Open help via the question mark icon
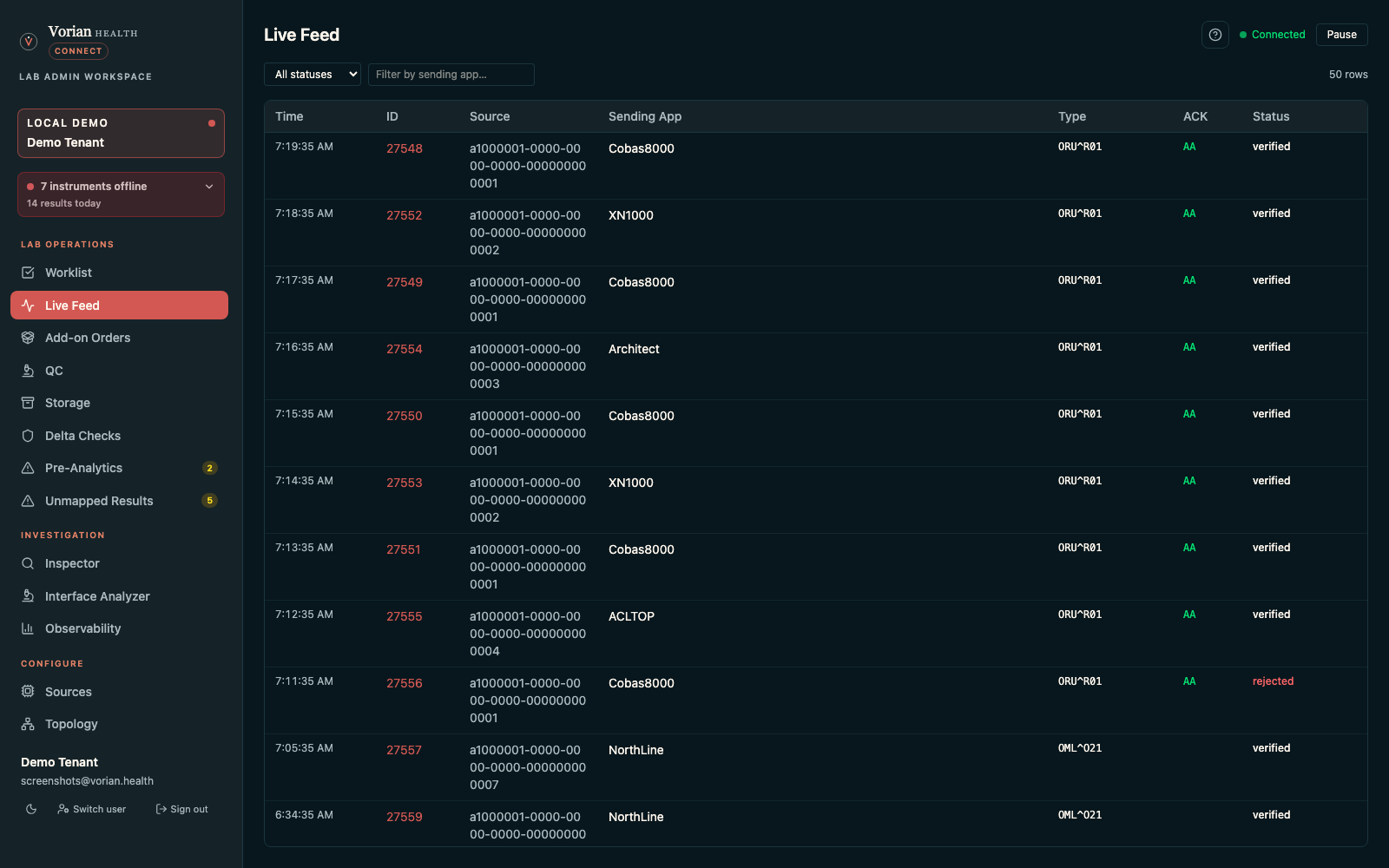The width and height of the screenshot is (1389, 868). [1215, 35]
